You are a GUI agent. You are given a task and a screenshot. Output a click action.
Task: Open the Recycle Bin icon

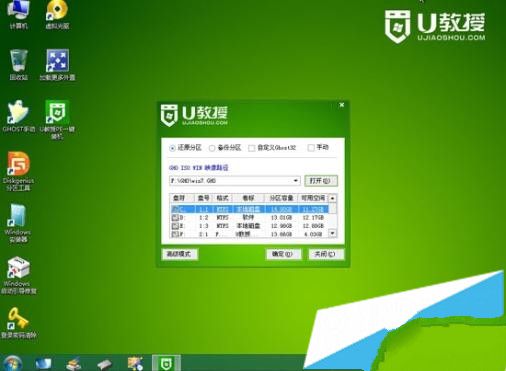[x=18, y=65]
